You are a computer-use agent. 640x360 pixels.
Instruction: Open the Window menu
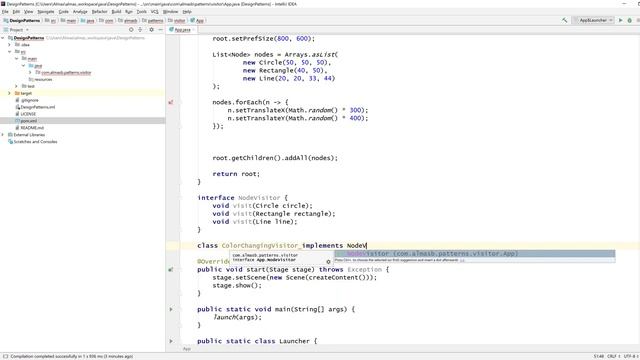170,12
